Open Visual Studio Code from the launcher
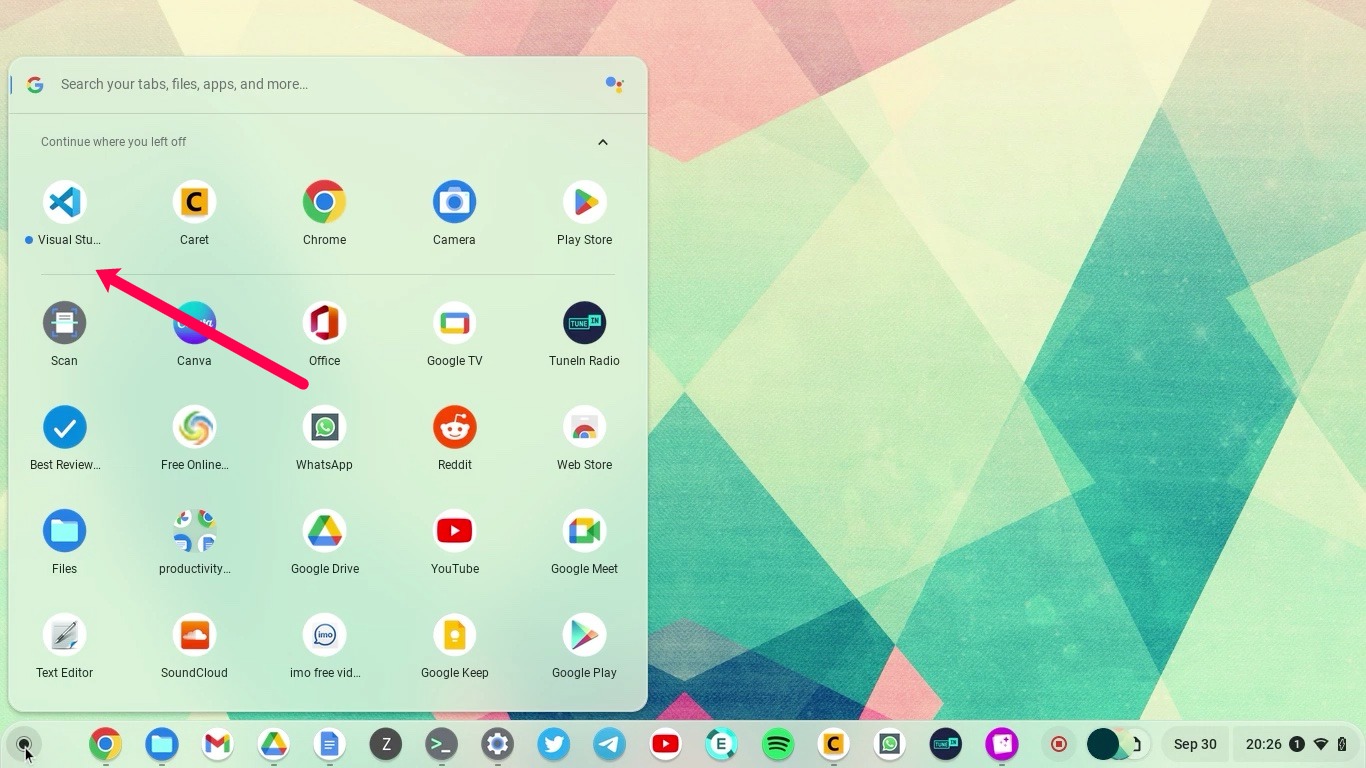The image size is (1366, 768). [65, 203]
